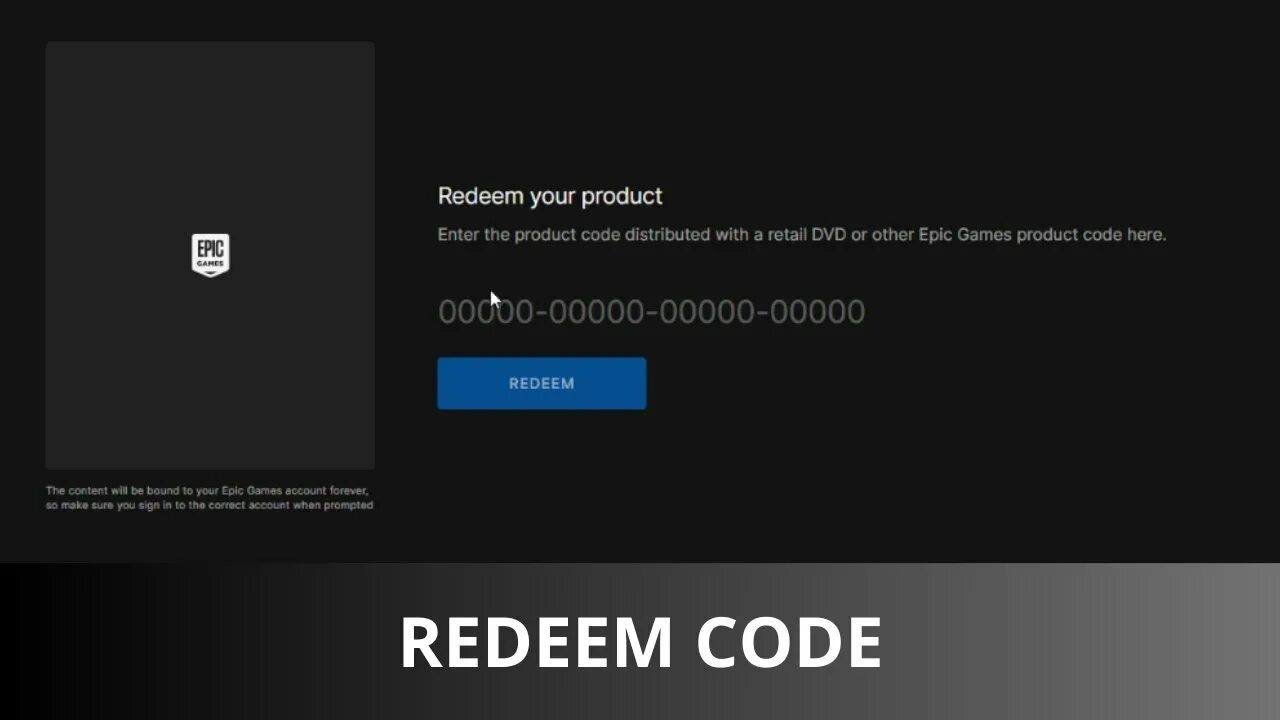Image resolution: width=1280 pixels, height=720 pixels.
Task: Click the "Redeem your product" heading
Action: tap(550, 196)
